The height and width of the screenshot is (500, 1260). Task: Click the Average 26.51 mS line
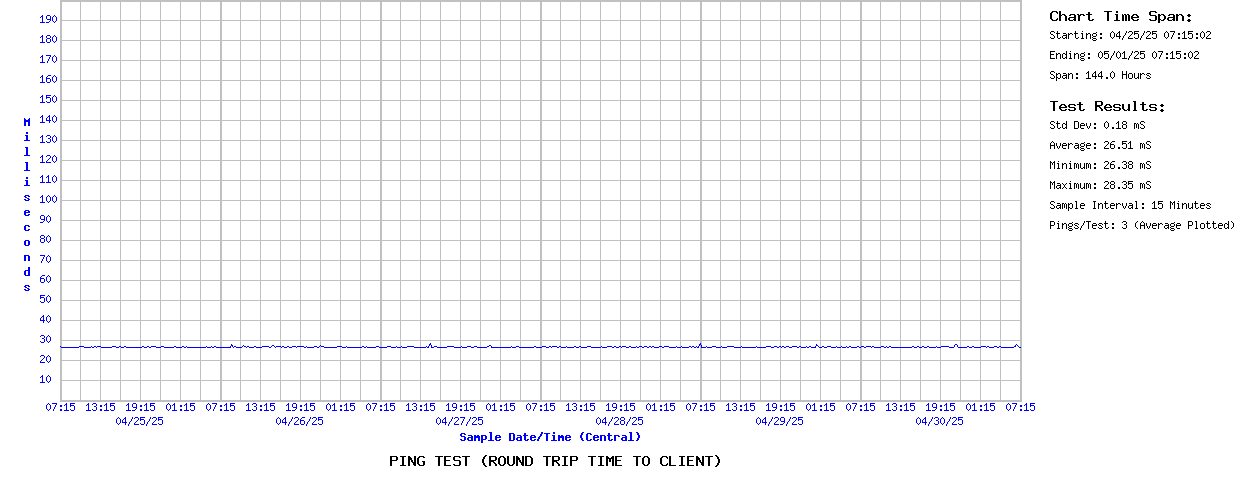1100,145
